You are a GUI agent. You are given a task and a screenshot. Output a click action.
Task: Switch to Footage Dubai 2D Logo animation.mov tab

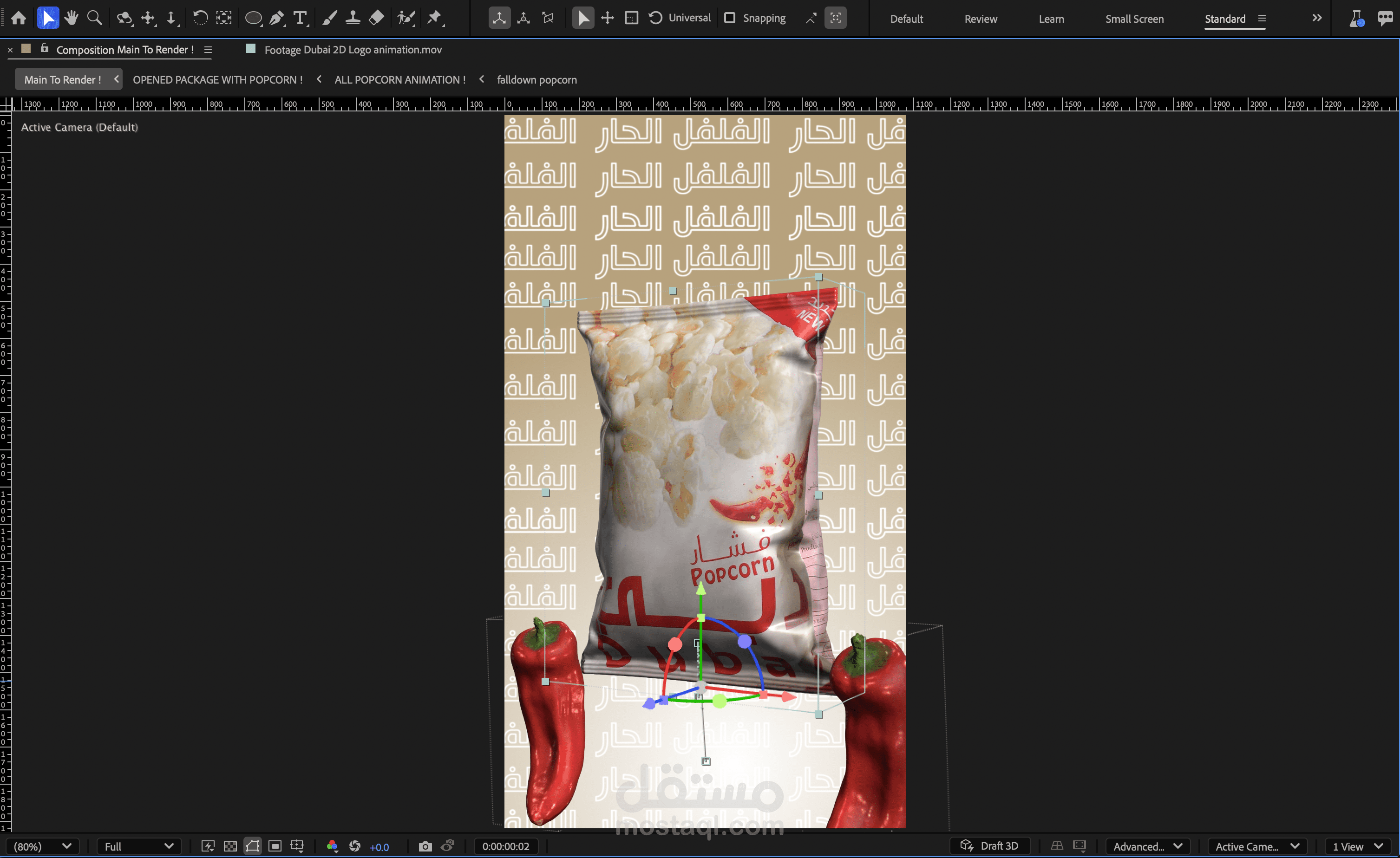pyautogui.click(x=352, y=50)
